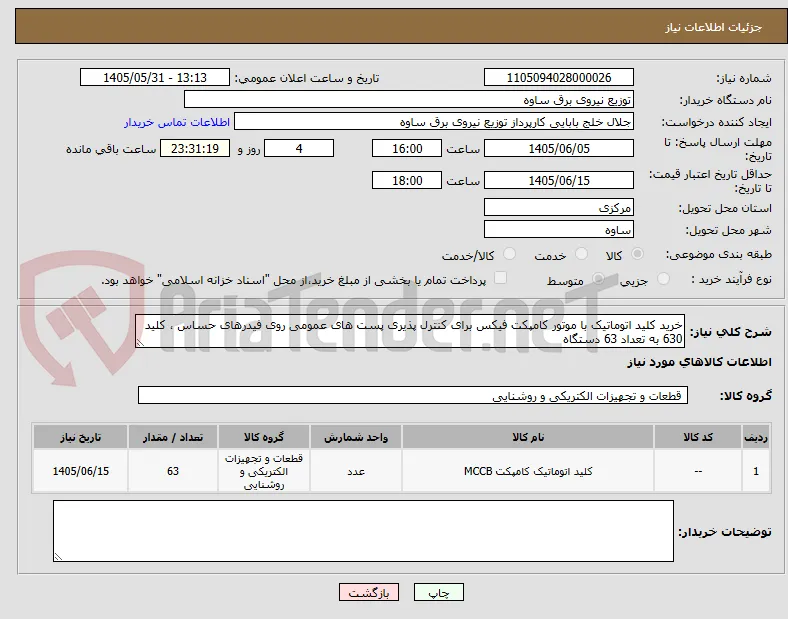Screen dimensions: 788x619
Task: Select the کالا/خدمت radio button
Action: (x=510, y=254)
